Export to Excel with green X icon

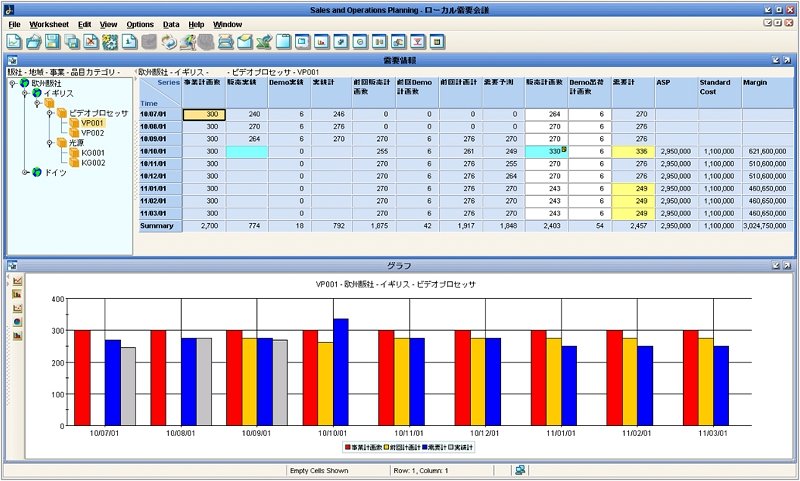point(264,42)
